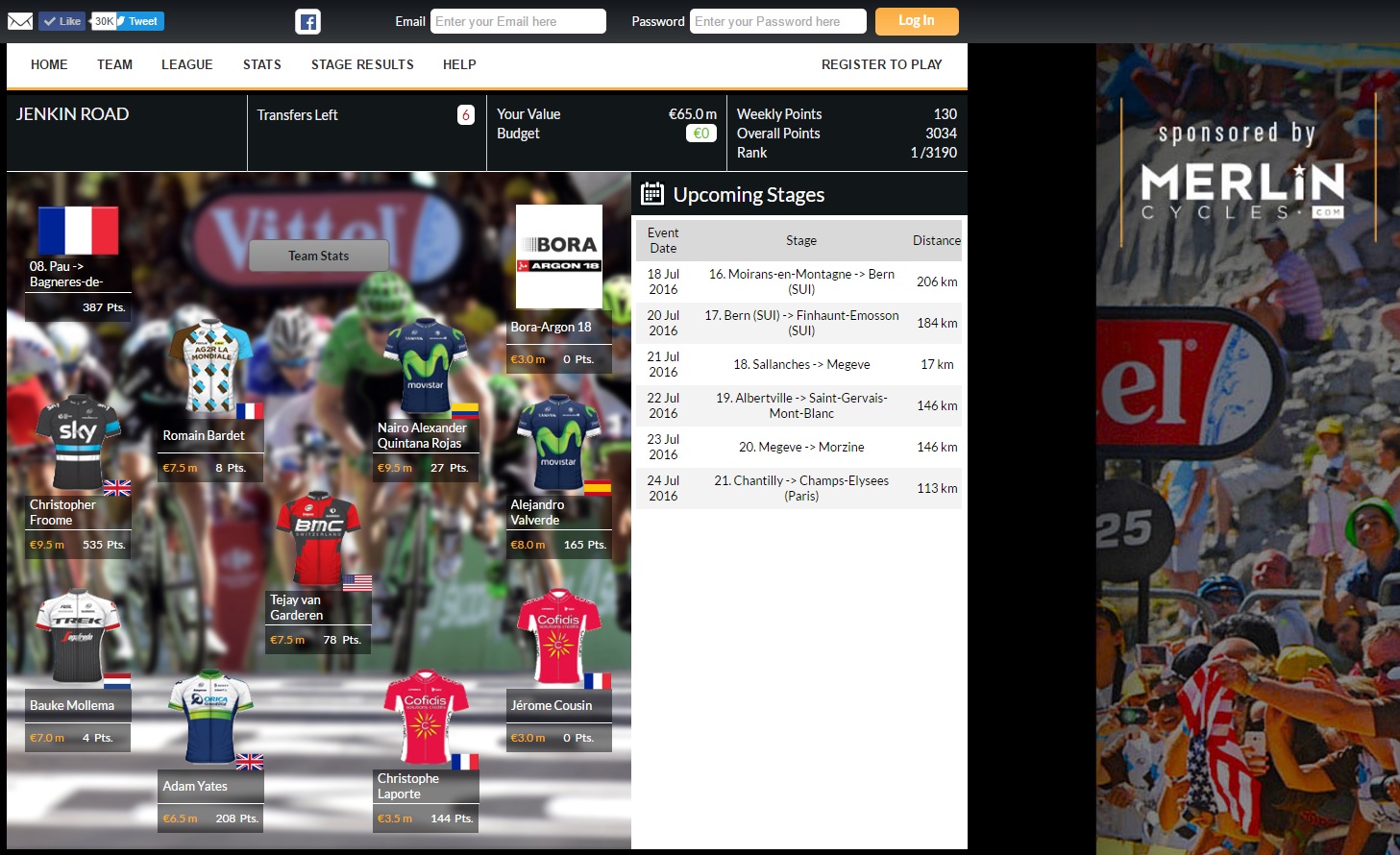This screenshot has width=1400, height=855.
Task: Select Tejay van Garderen's BMC jersey
Action: 318,538
